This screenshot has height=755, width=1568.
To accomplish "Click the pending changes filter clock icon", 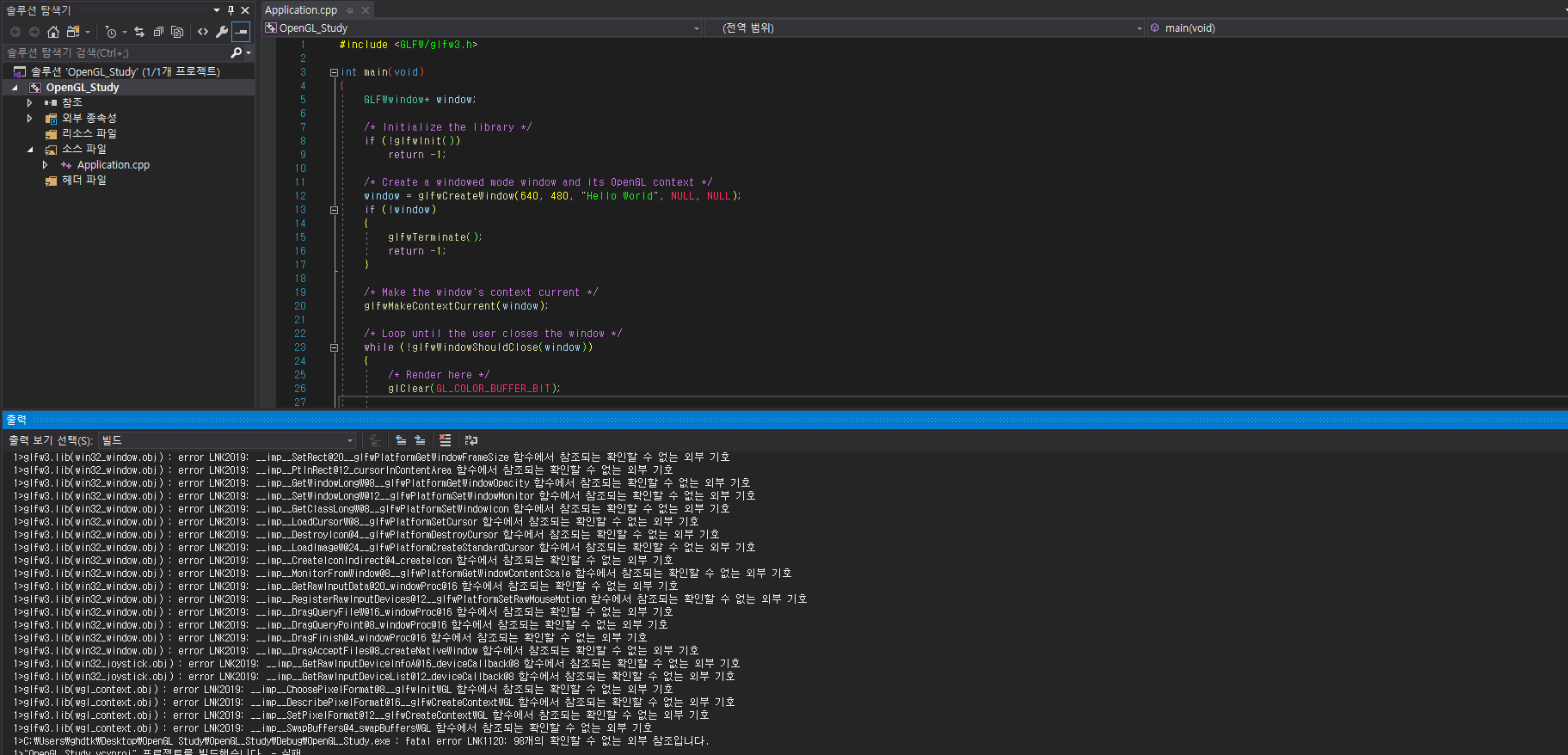I will (x=111, y=32).
